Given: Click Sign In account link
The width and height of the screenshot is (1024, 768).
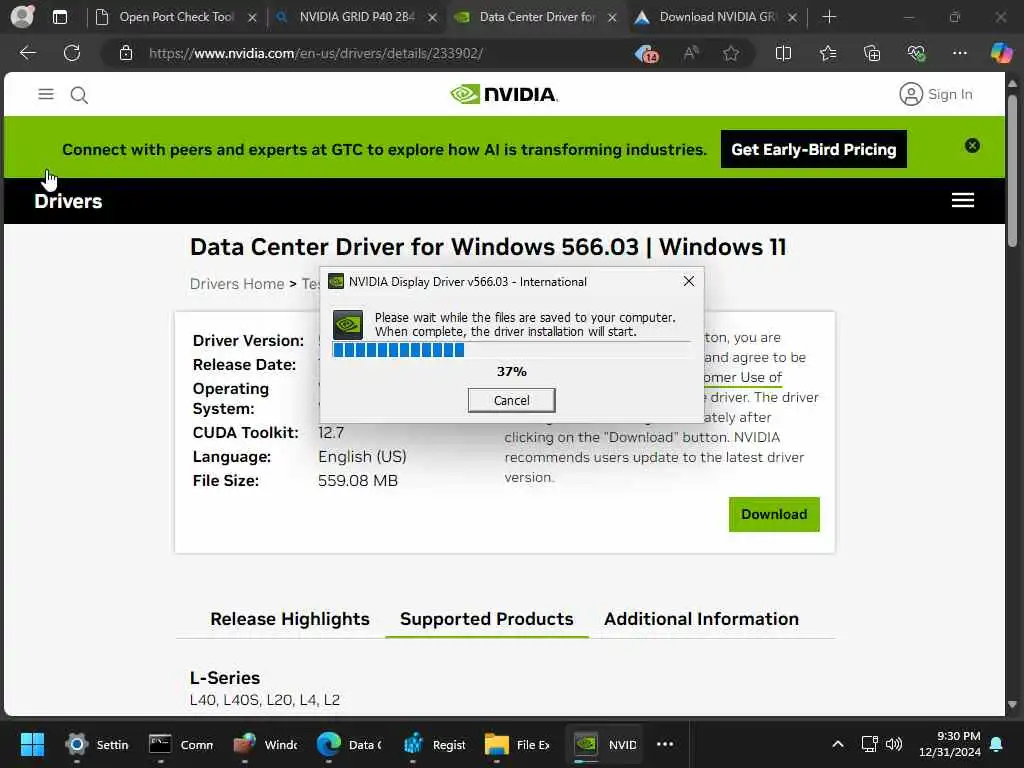Looking at the screenshot, I should 936,94.
